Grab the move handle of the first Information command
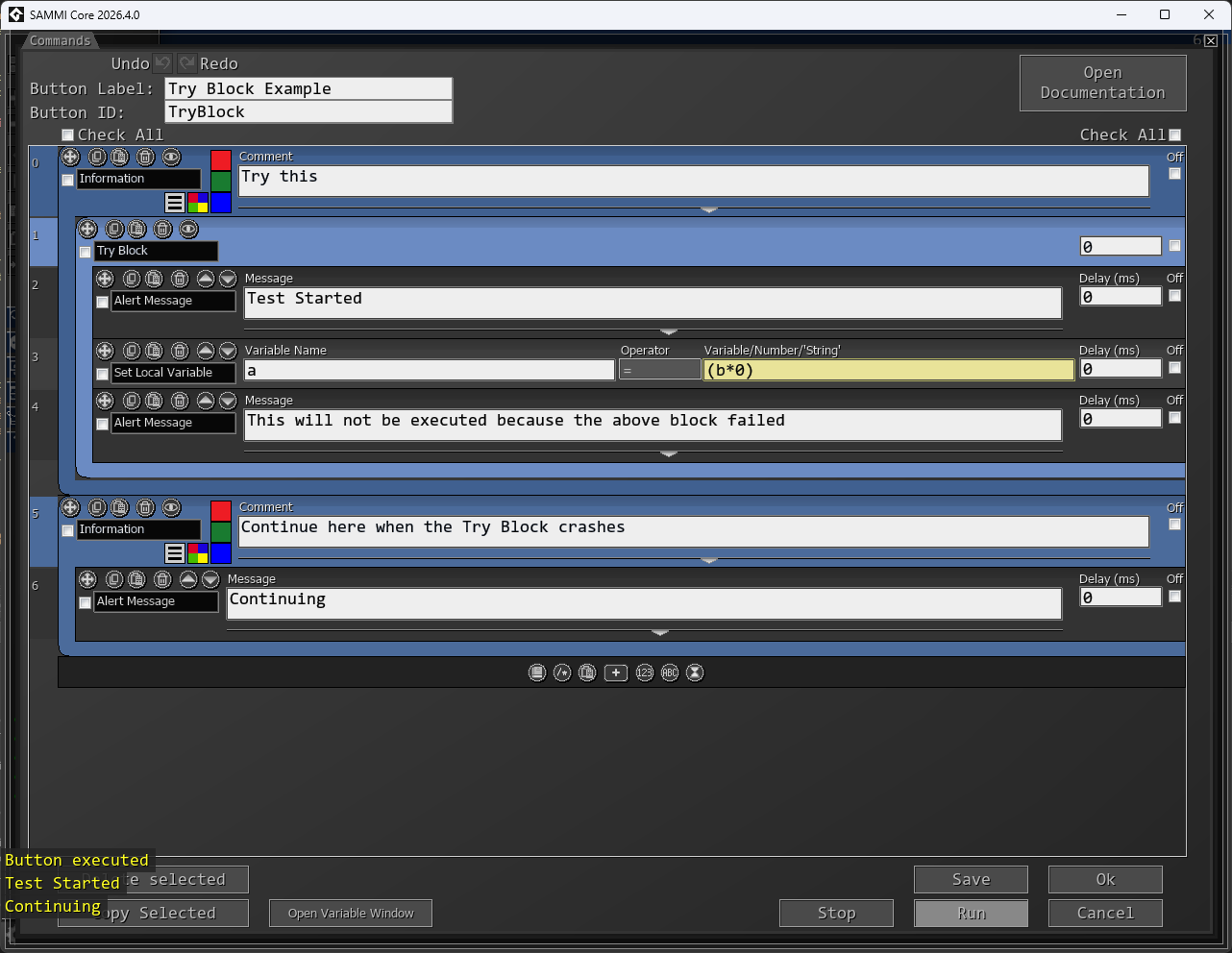Image resolution: width=1232 pixels, height=953 pixels. click(70, 157)
